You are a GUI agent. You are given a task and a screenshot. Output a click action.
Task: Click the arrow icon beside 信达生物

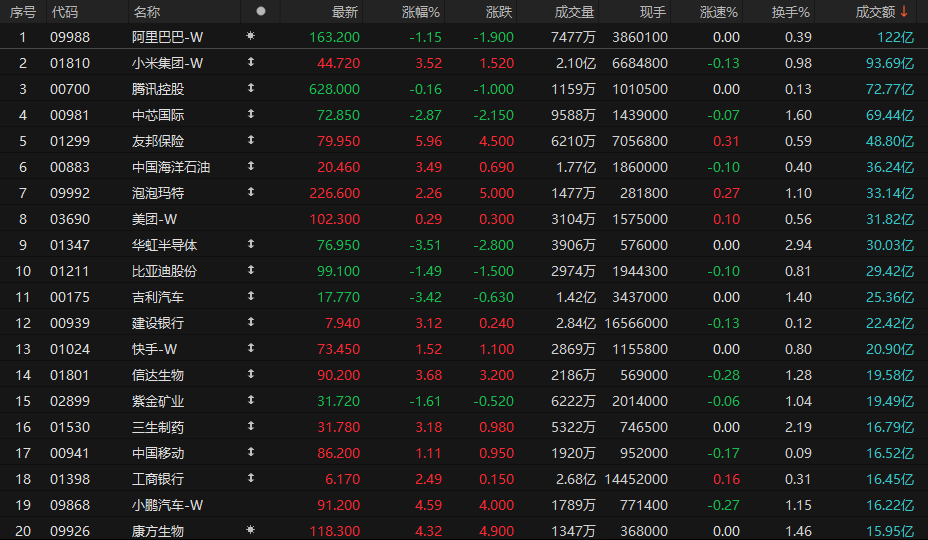(x=251, y=374)
